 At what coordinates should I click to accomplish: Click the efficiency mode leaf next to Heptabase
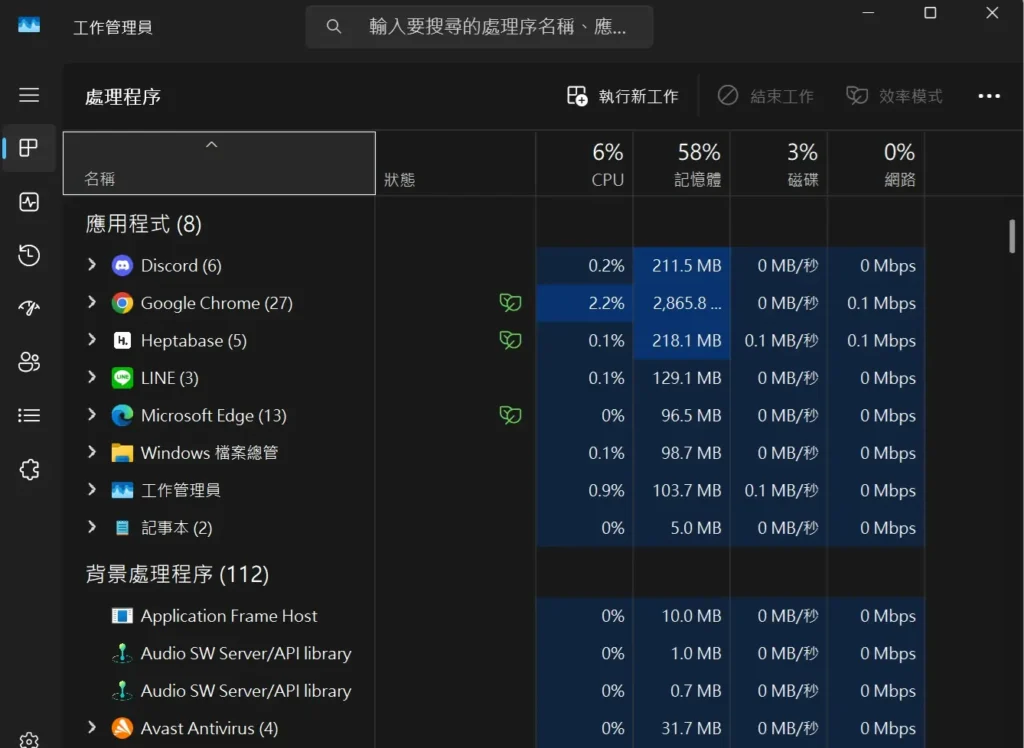click(x=510, y=340)
